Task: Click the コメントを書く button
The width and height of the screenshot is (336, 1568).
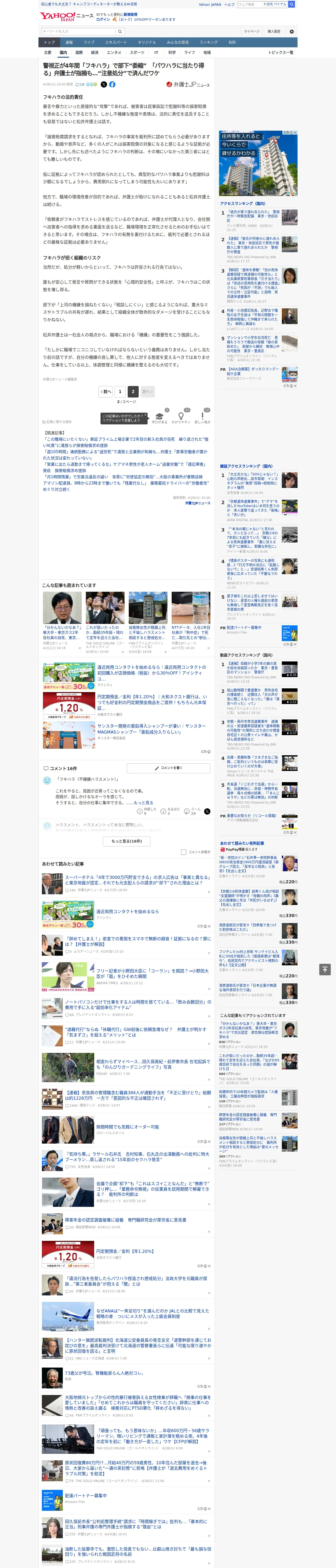Action: click(x=168, y=768)
